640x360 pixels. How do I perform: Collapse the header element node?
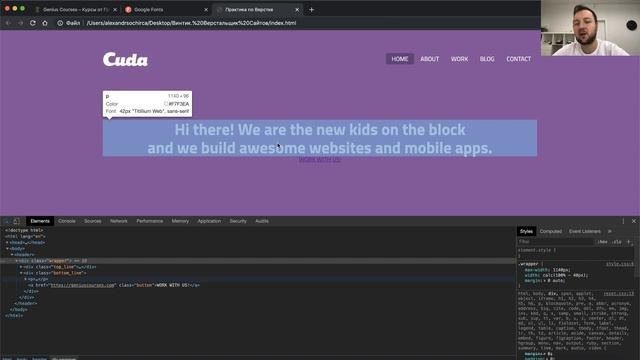pos(12,255)
